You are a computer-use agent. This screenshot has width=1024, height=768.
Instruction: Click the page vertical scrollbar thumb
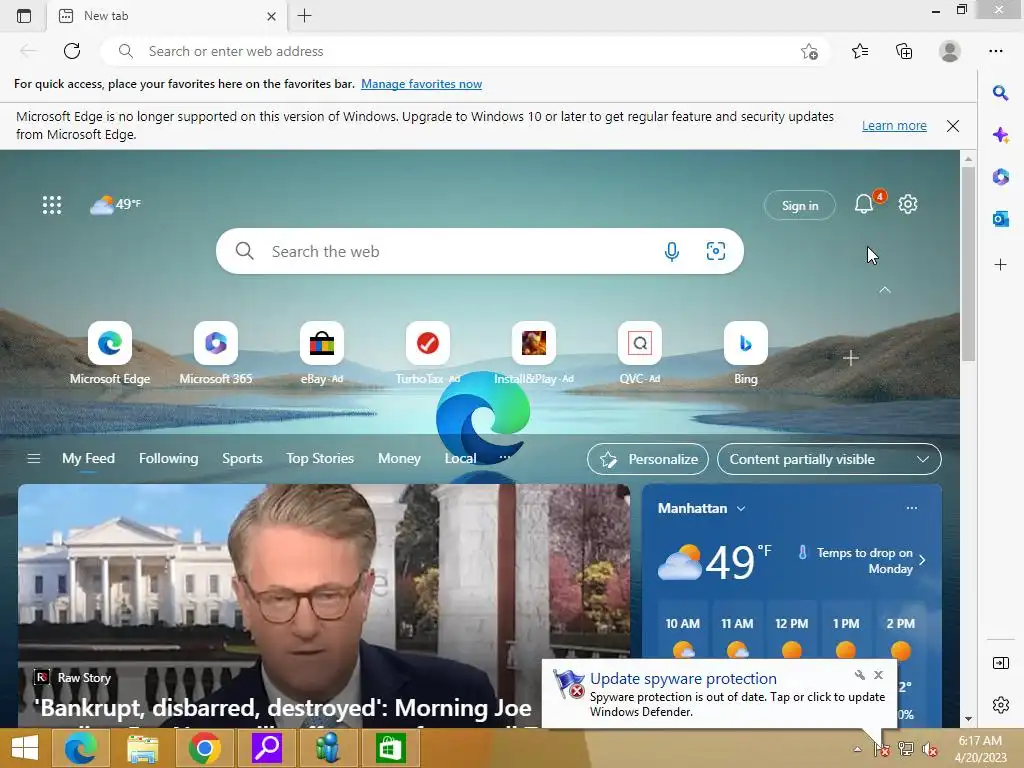pos(968,263)
